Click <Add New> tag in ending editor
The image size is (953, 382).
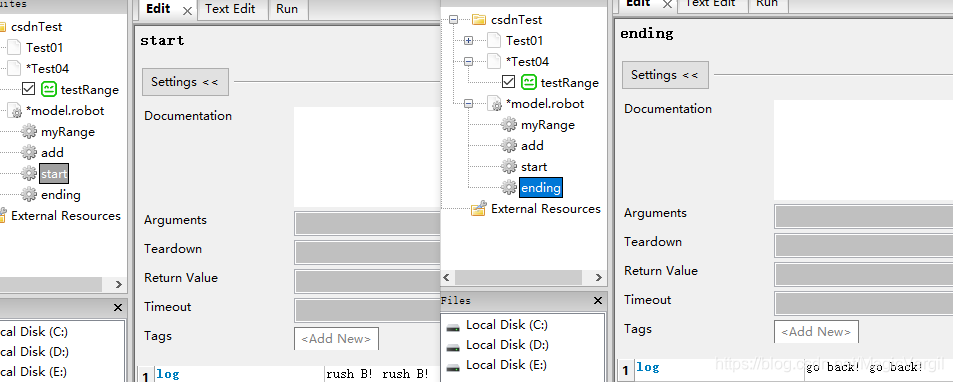(816, 332)
